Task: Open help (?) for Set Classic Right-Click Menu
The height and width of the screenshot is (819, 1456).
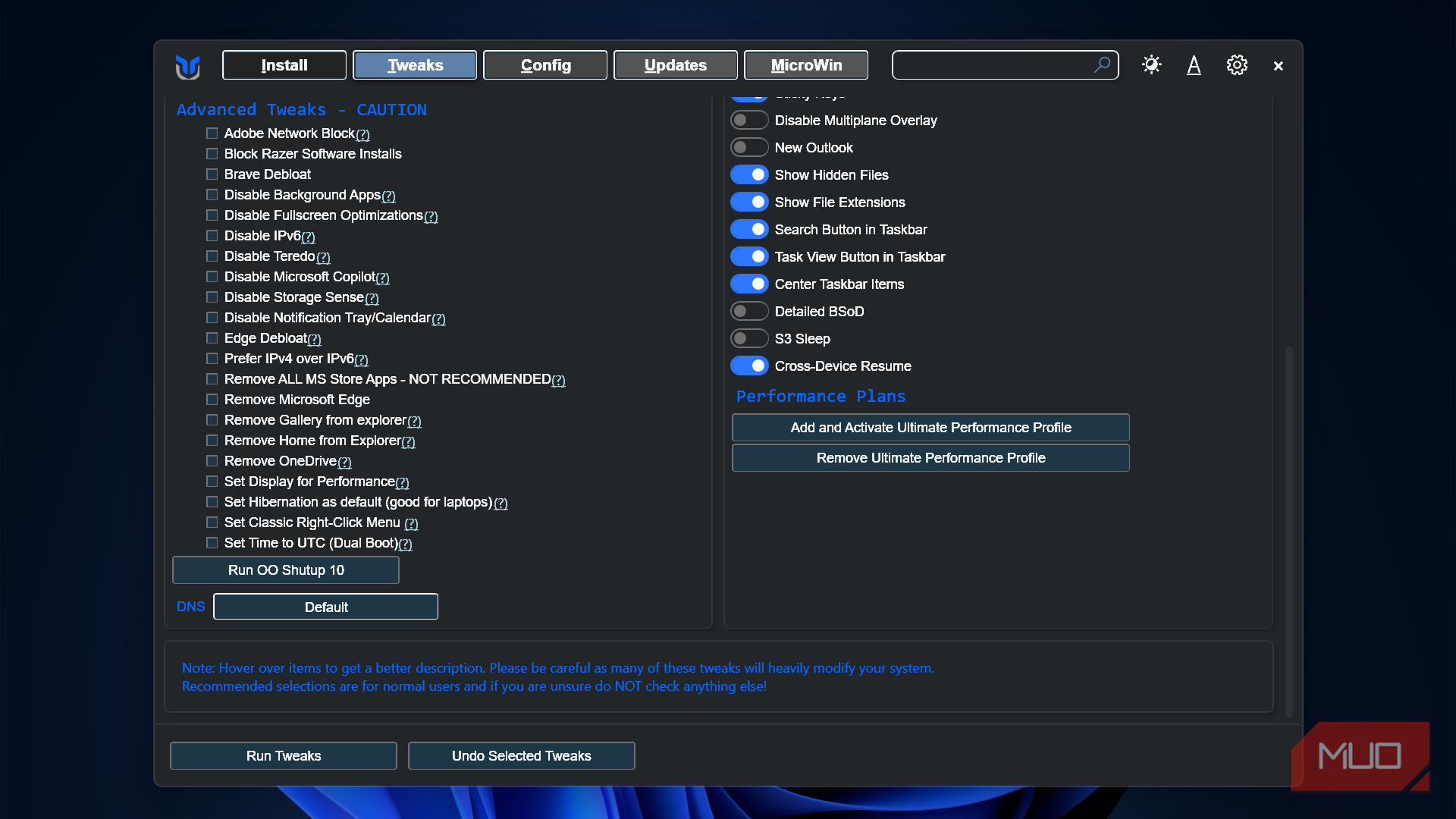Action: (412, 523)
